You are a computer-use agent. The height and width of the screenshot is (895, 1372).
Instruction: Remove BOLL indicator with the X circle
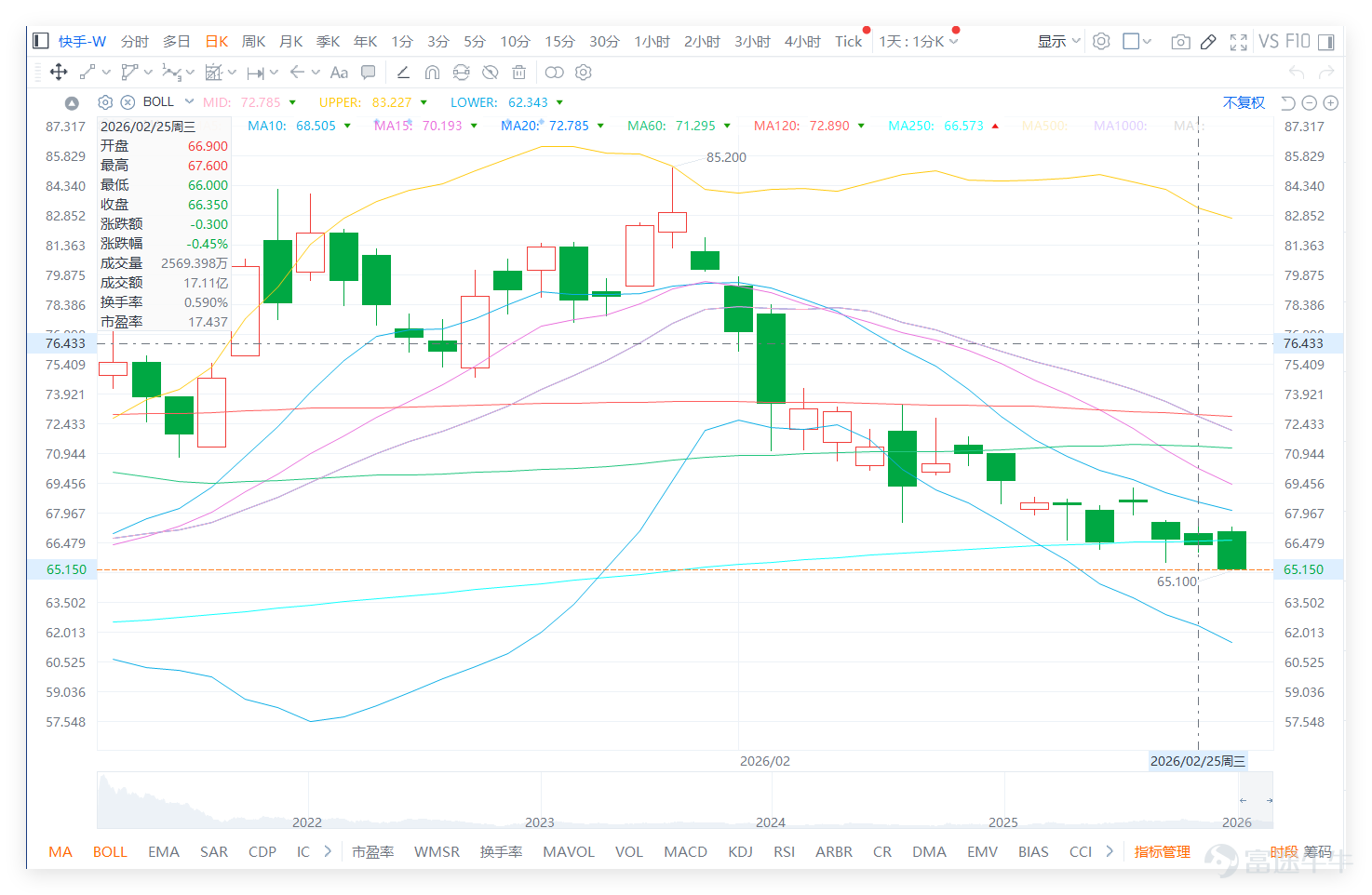click(128, 102)
